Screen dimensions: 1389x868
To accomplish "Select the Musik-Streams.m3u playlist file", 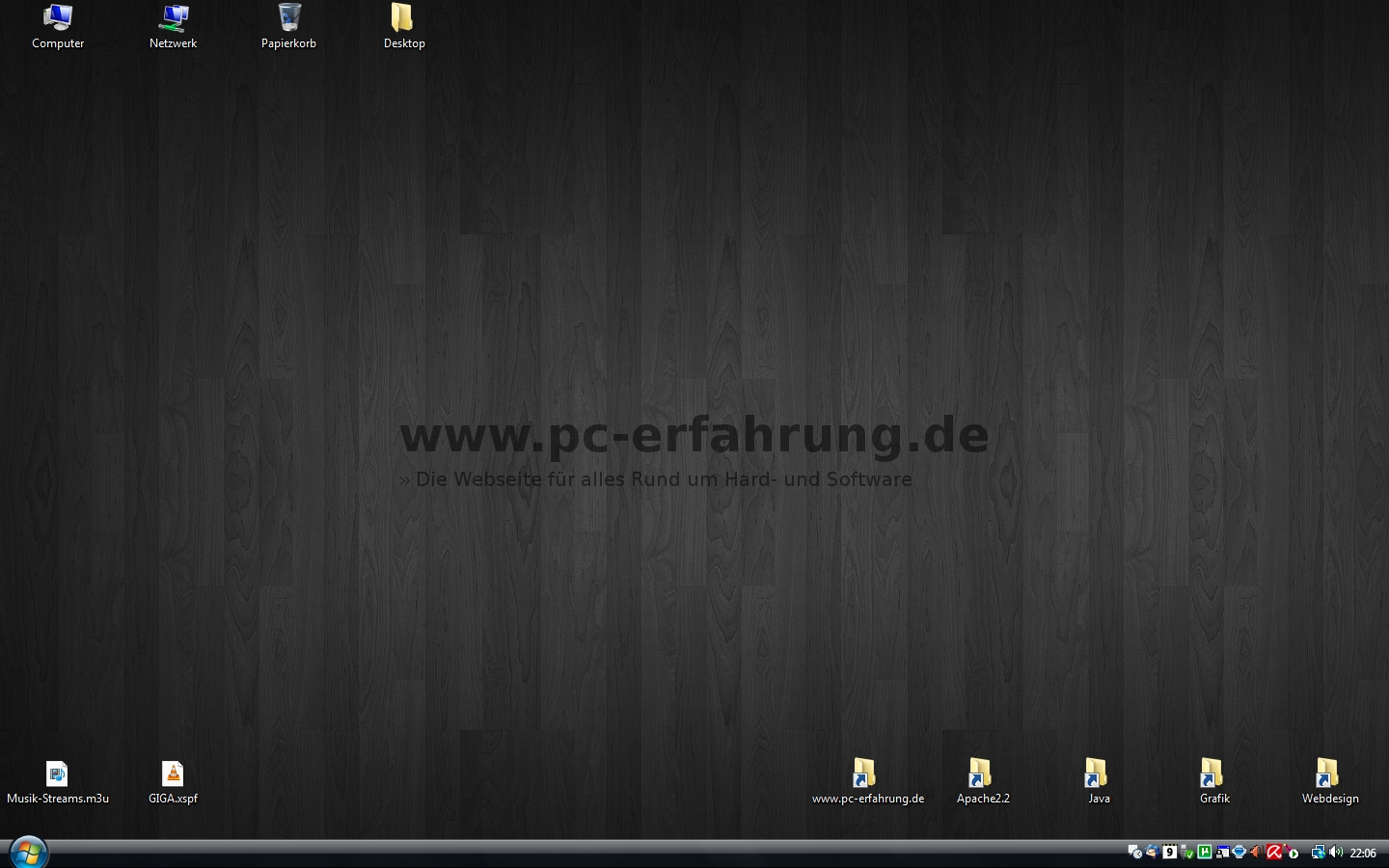I will point(57,774).
